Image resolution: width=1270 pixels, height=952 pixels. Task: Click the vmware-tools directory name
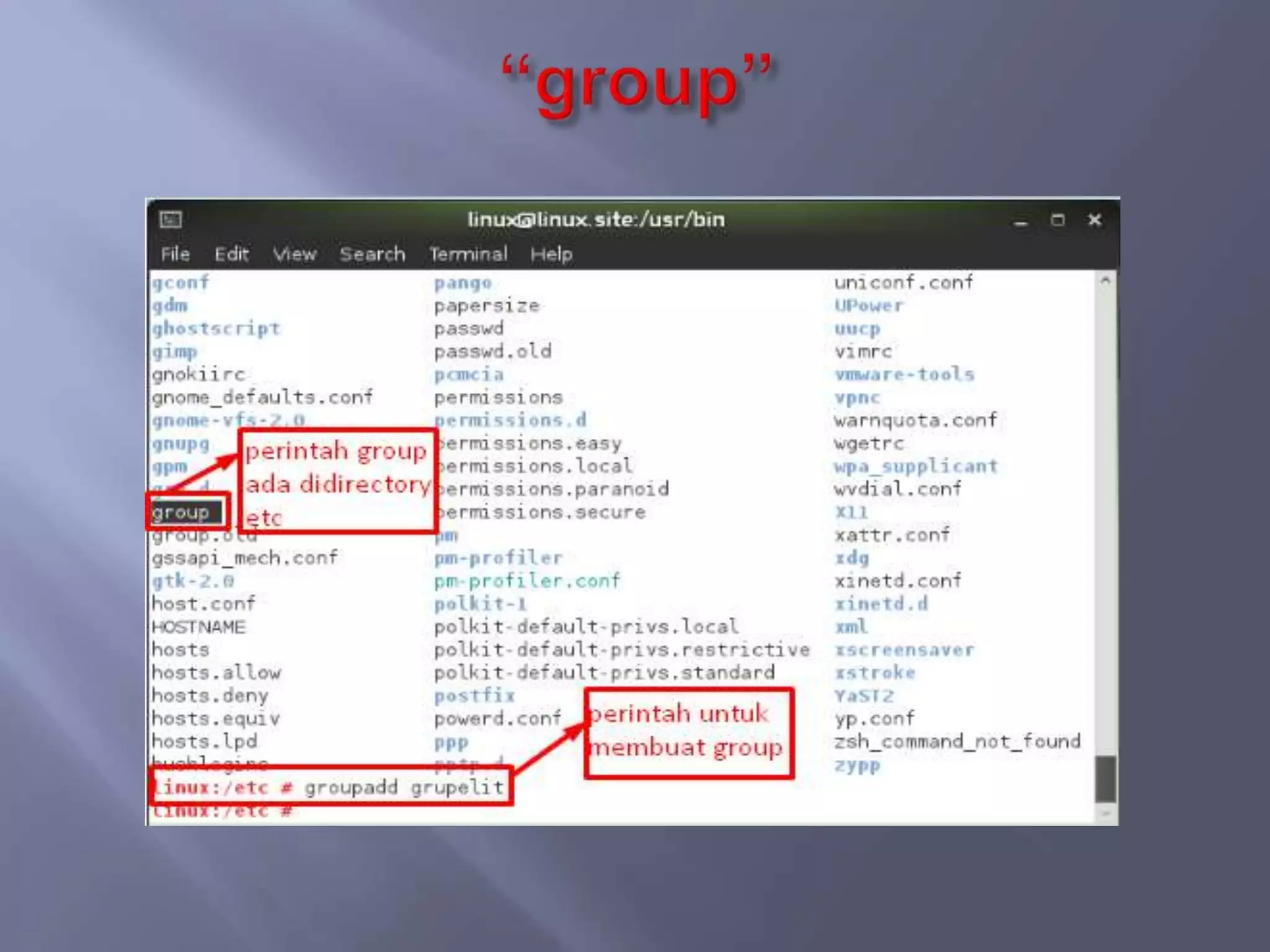(904, 374)
